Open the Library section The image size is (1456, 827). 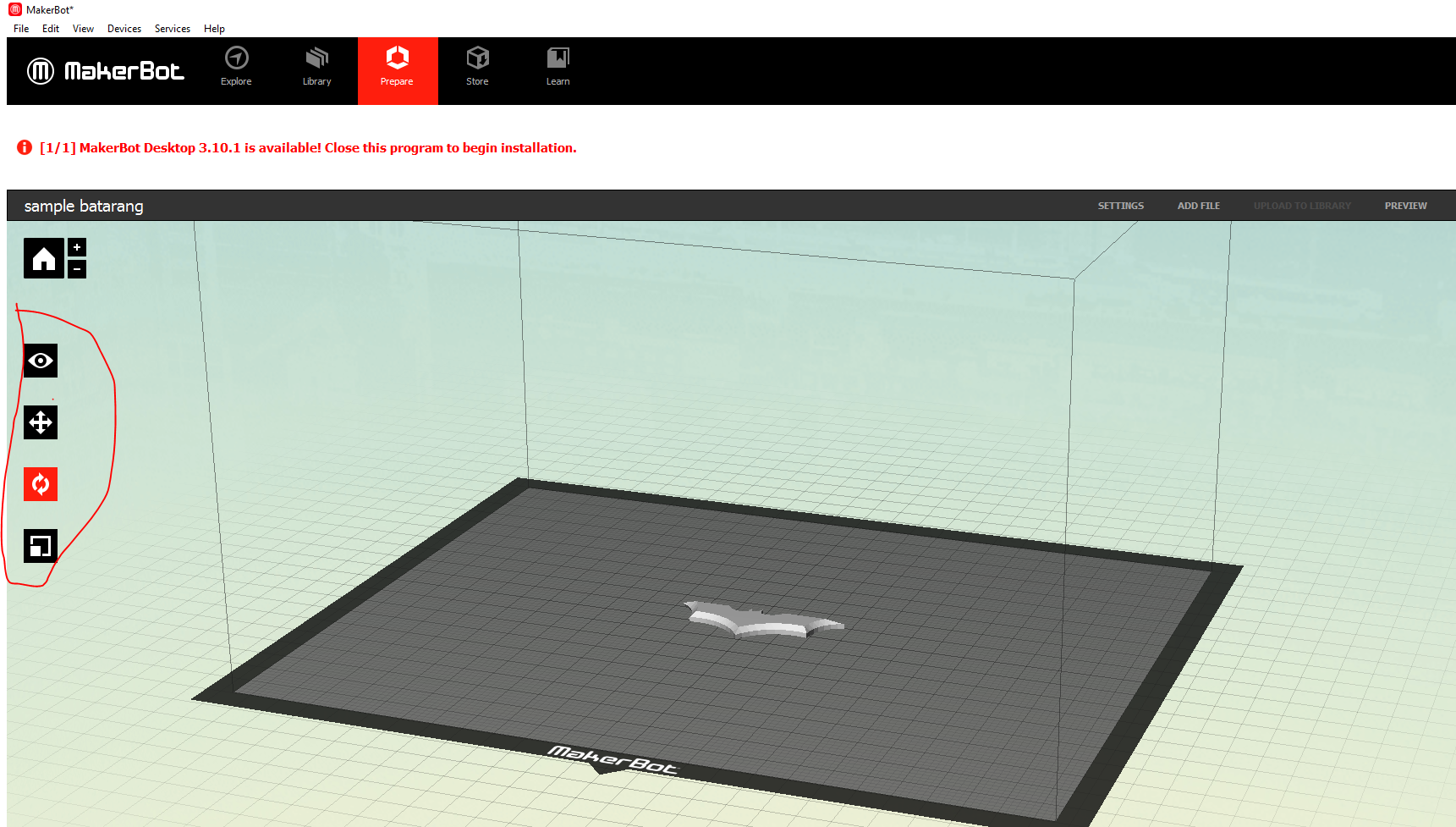click(x=316, y=67)
